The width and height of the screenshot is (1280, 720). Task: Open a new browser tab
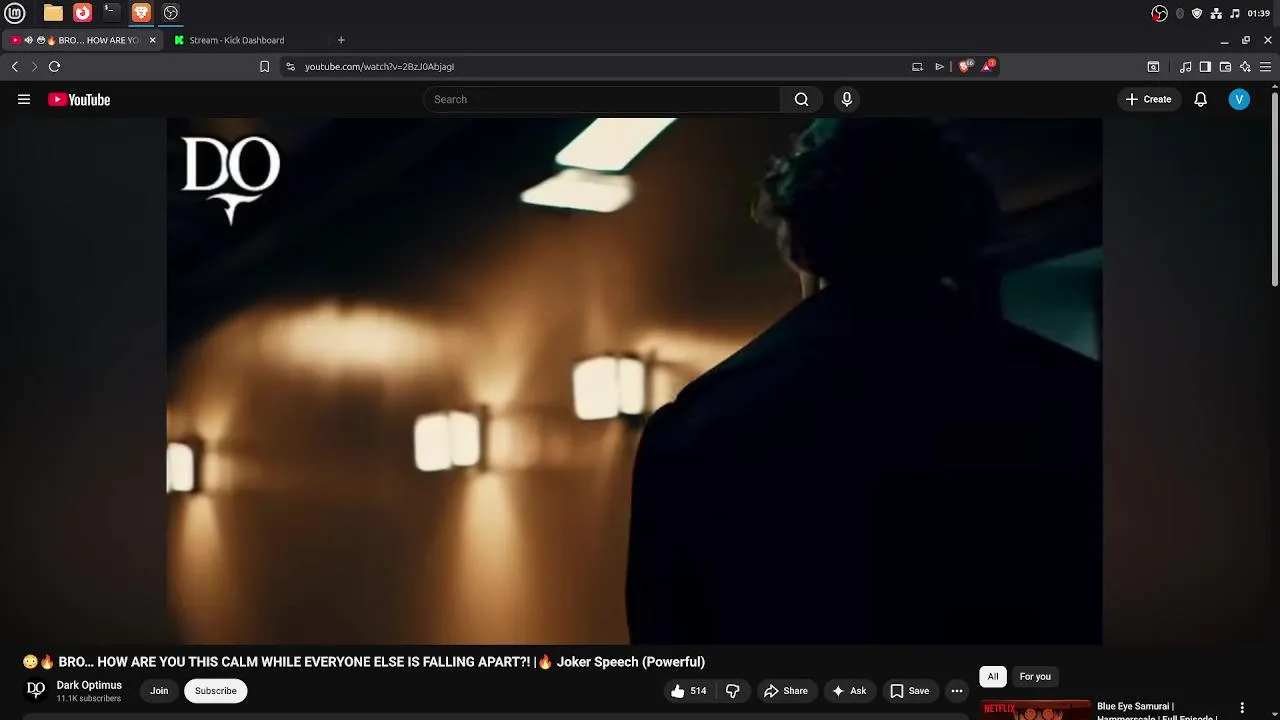[341, 40]
